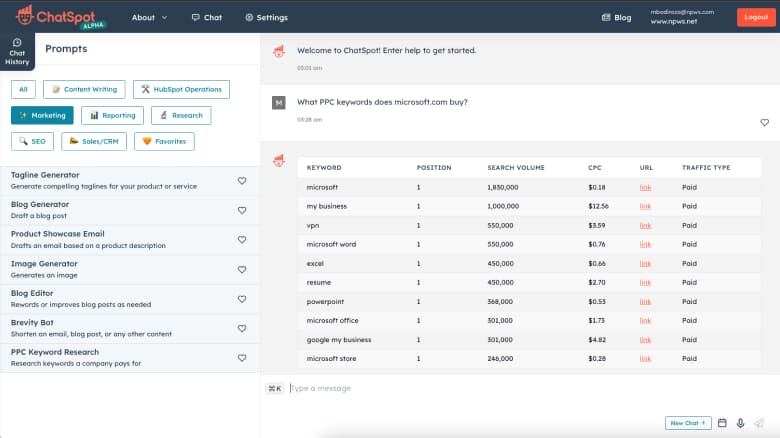The width and height of the screenshot is (780, 438).
Task: Favorite the Brevity Bot prompt
Action: pos(242,328)
